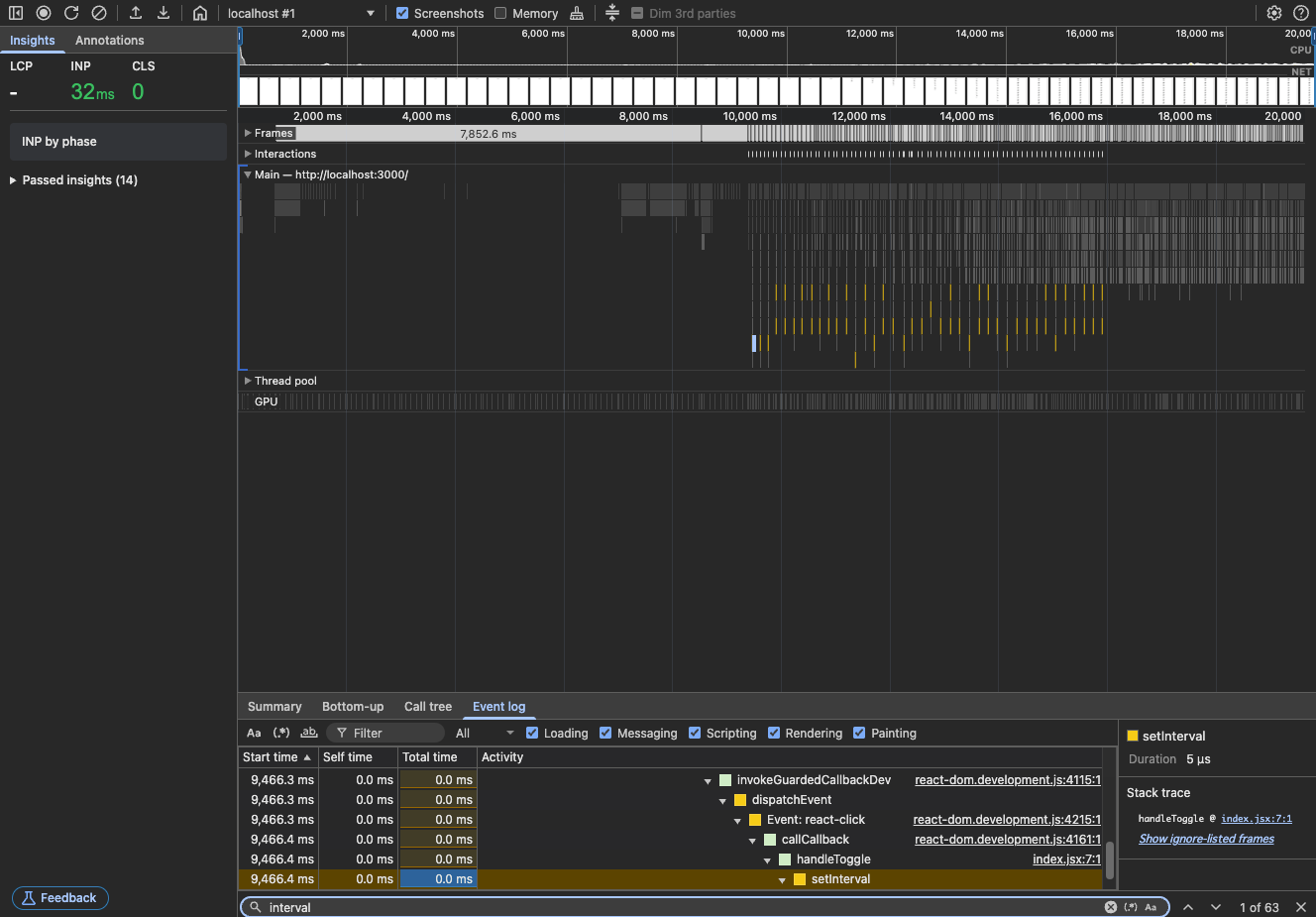Enable regex in the search bar
The width and height of the screenshot is (1316, 917).
[x=1131, y=907]
